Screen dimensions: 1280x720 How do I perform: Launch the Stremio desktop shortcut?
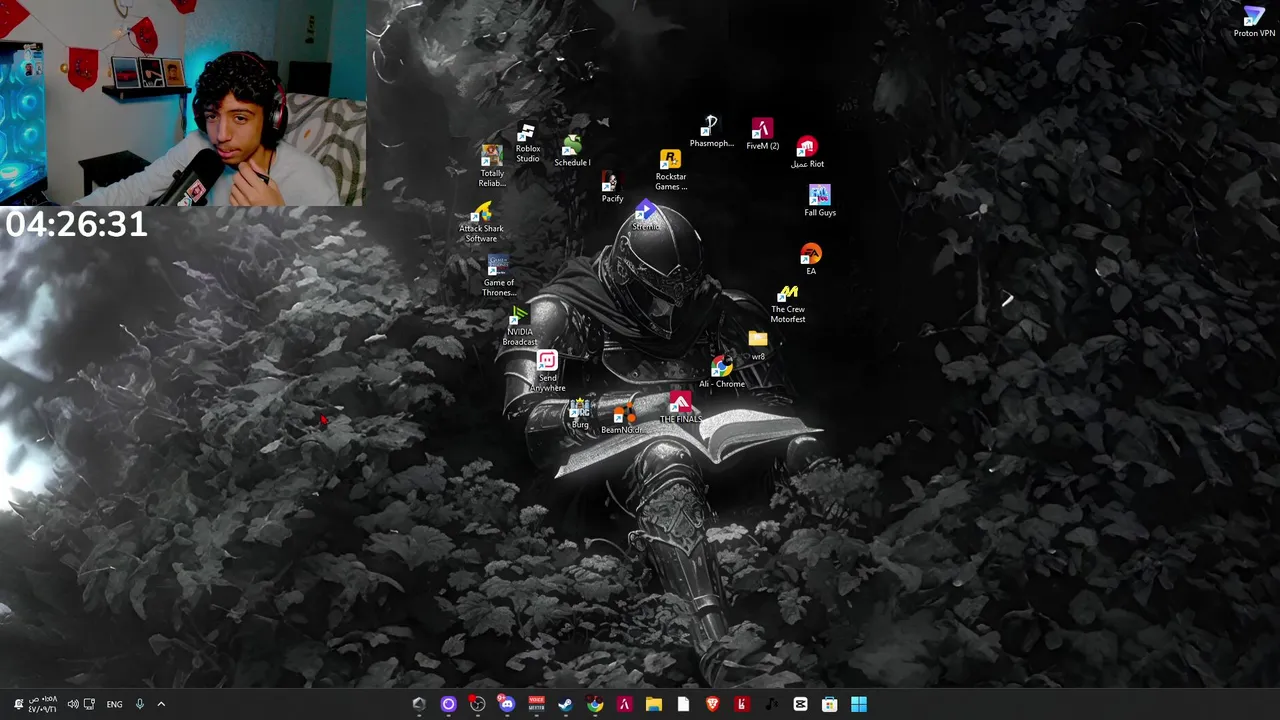pyautogui.click(x=645, y=216)
